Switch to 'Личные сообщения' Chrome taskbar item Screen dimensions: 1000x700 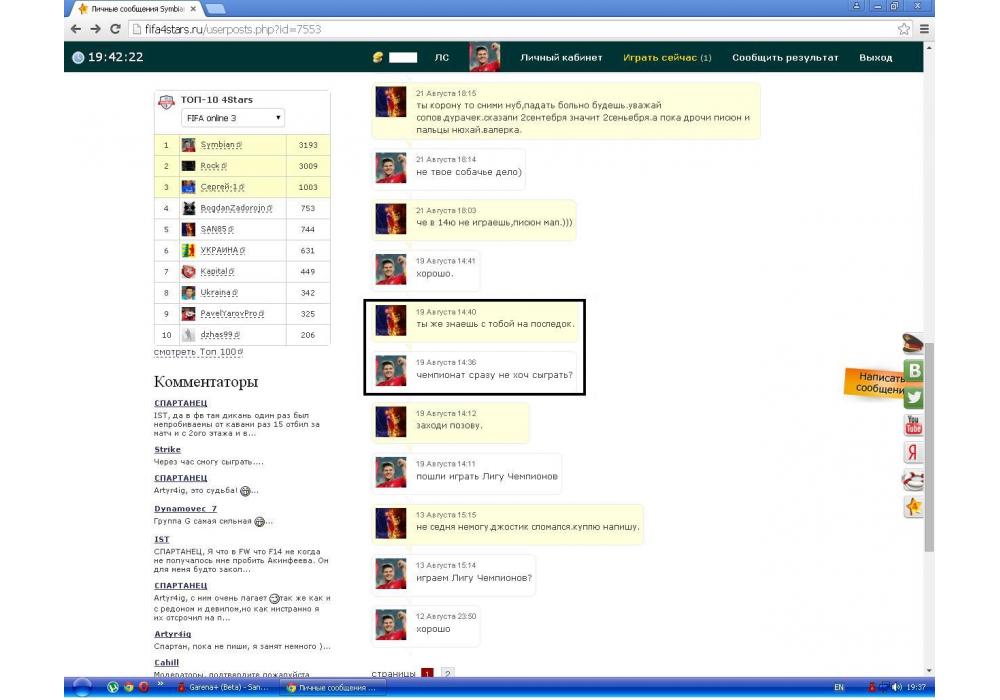pyautogui.click(x=333, y=687)
